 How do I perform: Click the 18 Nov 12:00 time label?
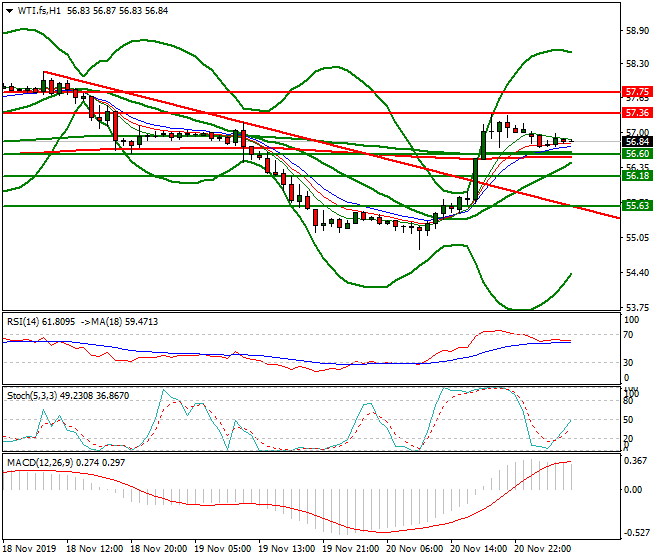tap(95, 549)
